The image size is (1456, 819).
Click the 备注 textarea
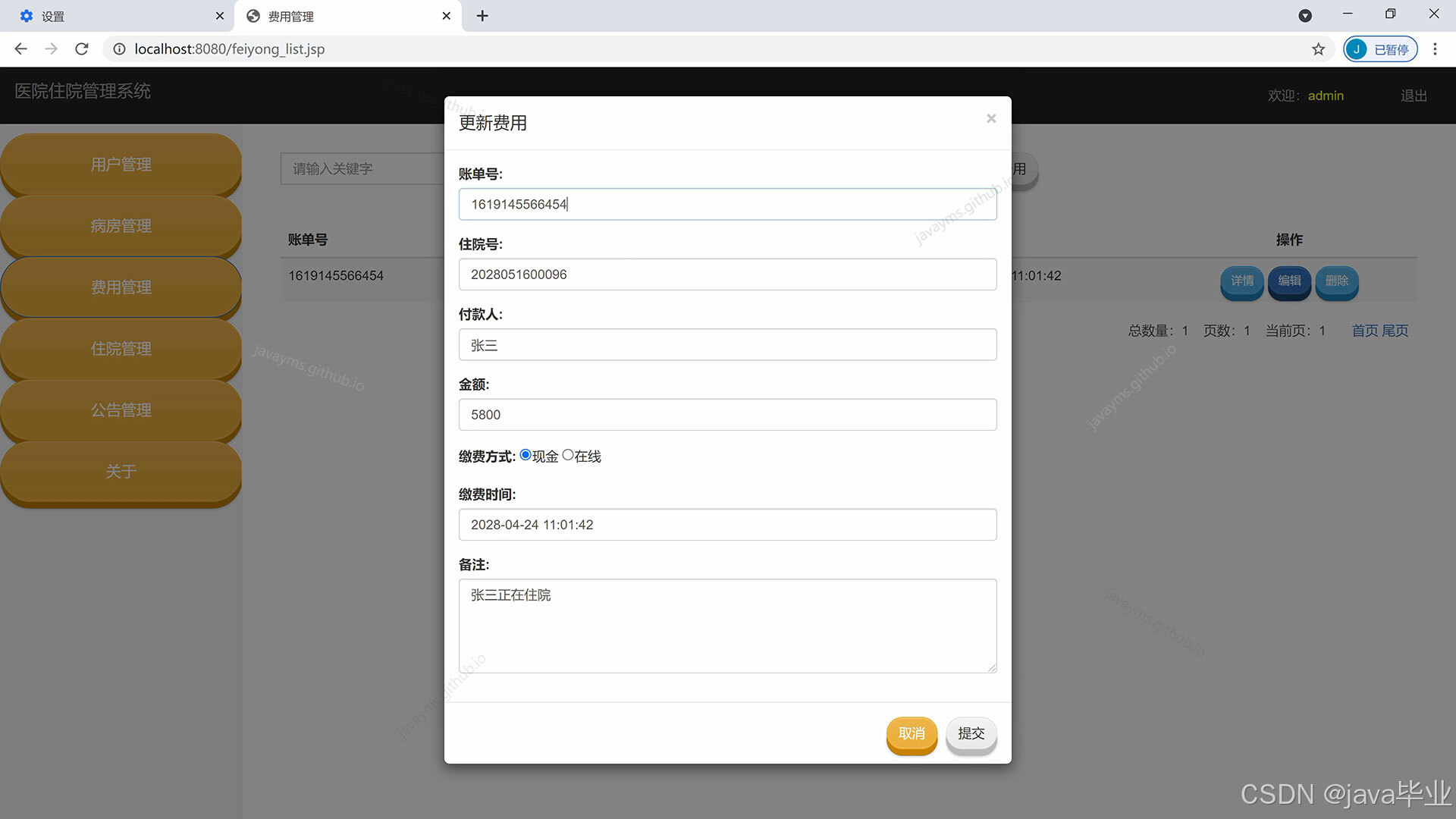tap(727, 626)
